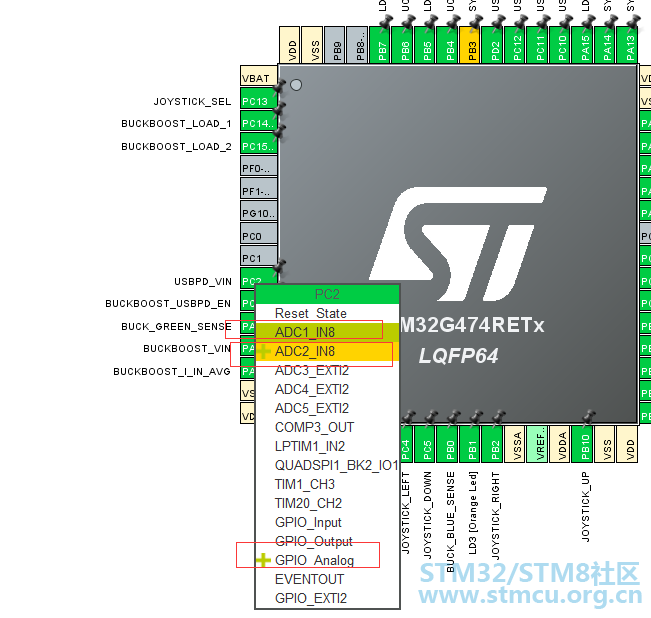Click the VDDA pin

pos(559,444)
